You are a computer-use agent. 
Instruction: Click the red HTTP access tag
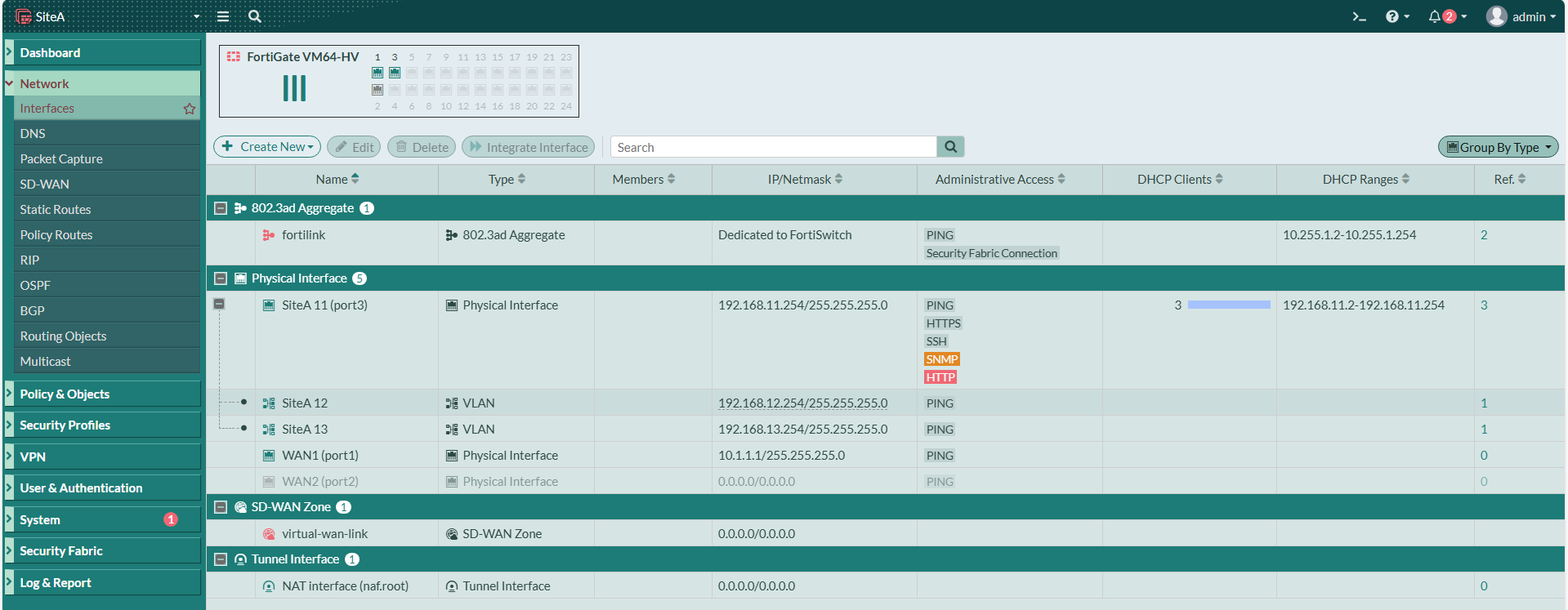(940, 377)
